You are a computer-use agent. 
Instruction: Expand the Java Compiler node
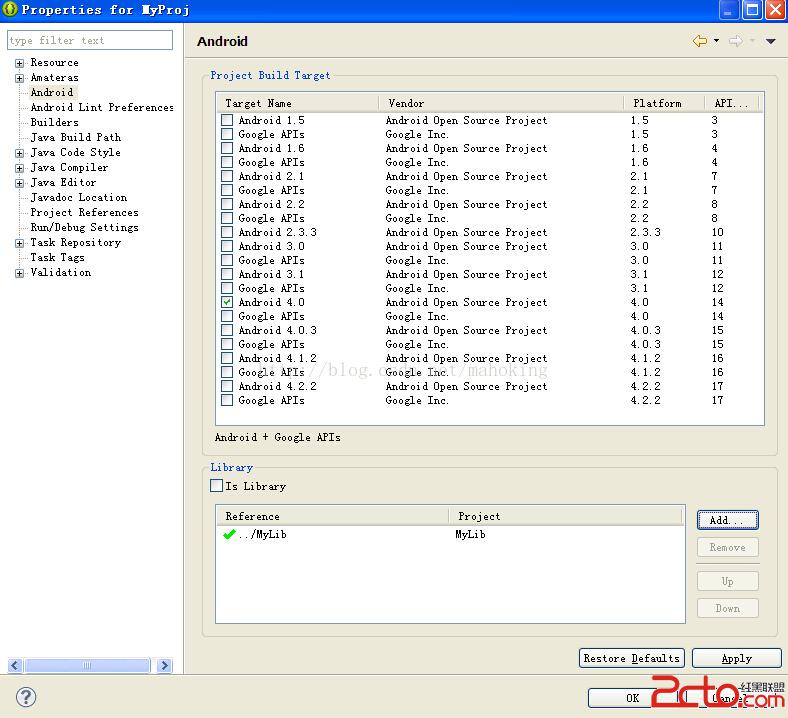point(19,168)
